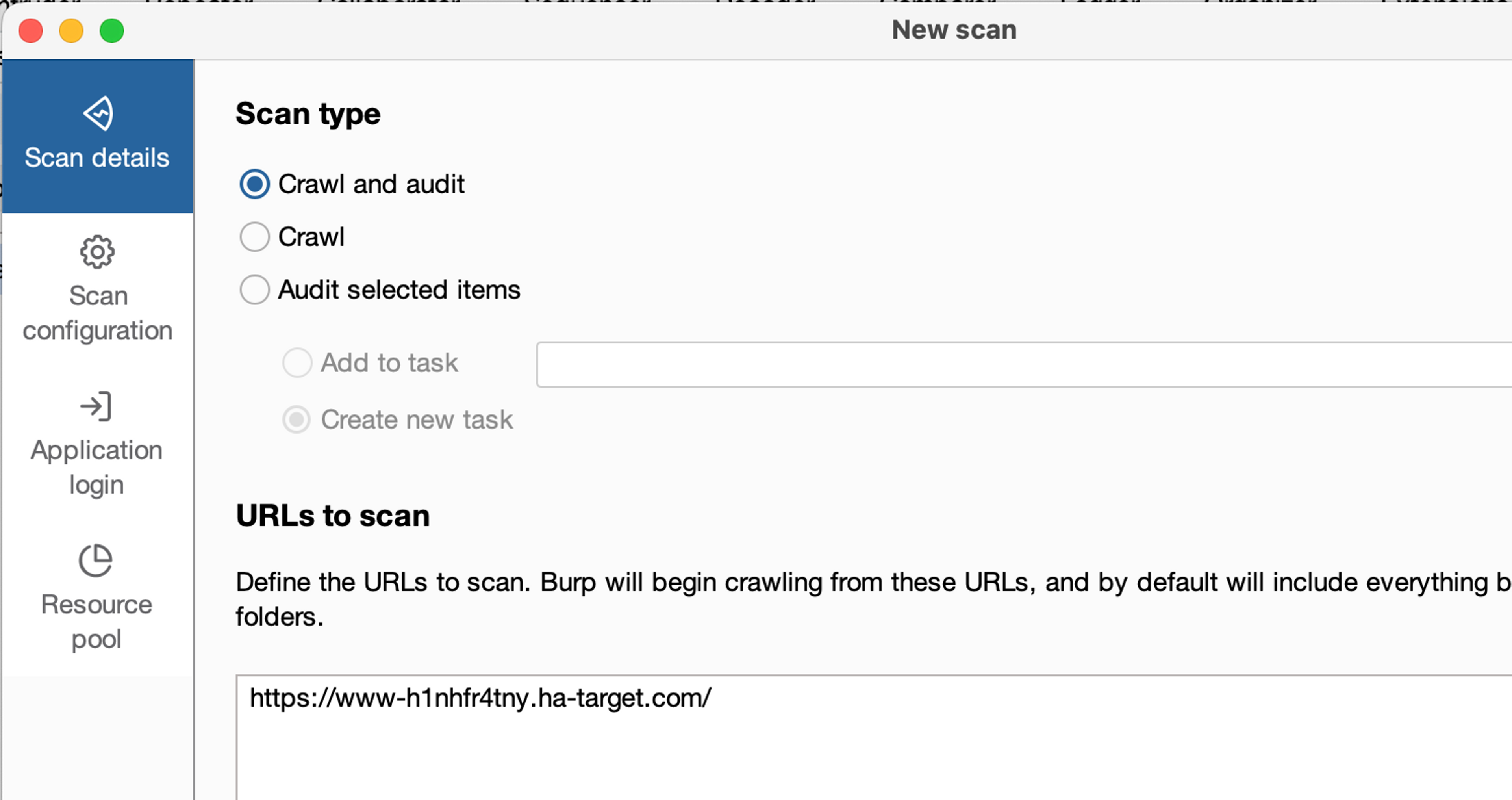
Task: Switch to the Scan details tab label
Action: [x=97, y=158]
